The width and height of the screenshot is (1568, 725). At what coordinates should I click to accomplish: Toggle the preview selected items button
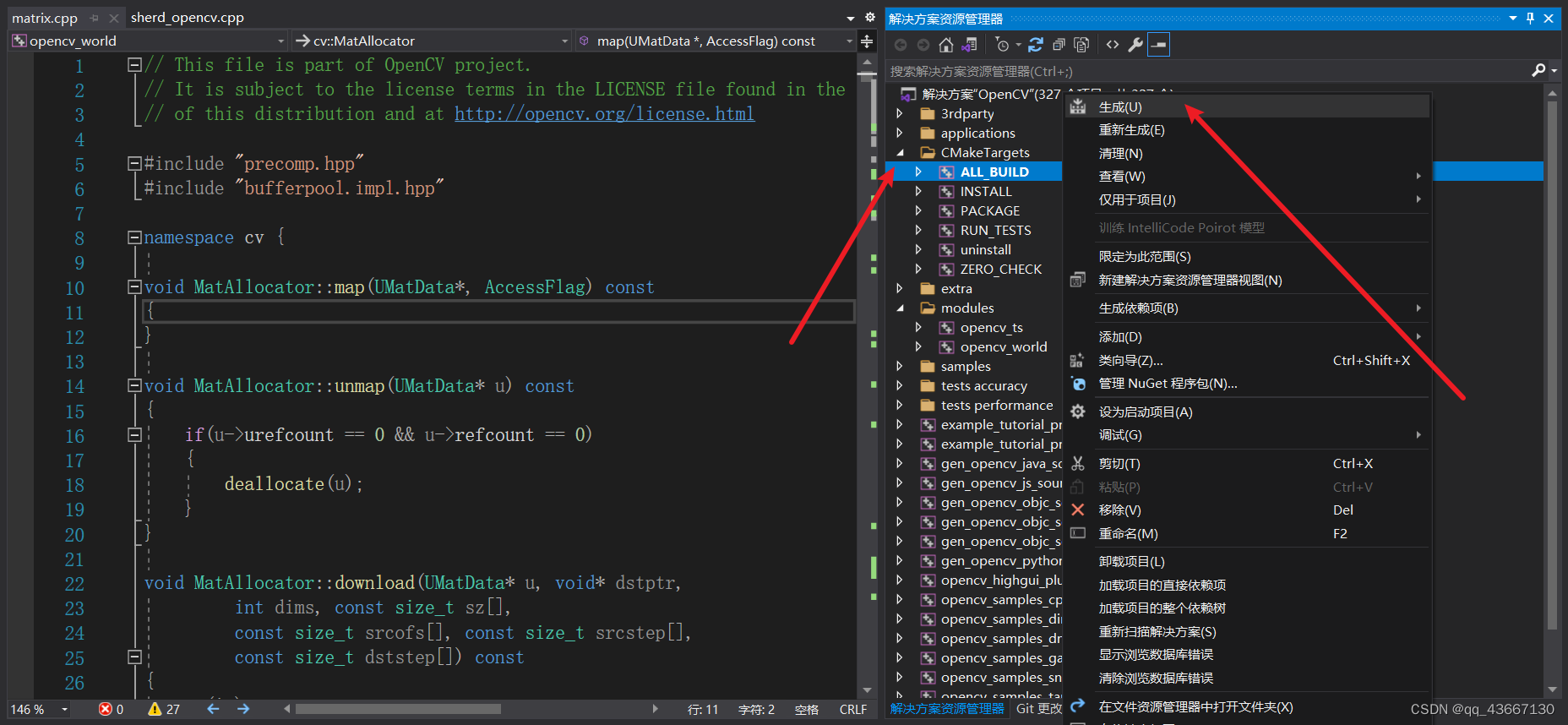coord(1158,45)
